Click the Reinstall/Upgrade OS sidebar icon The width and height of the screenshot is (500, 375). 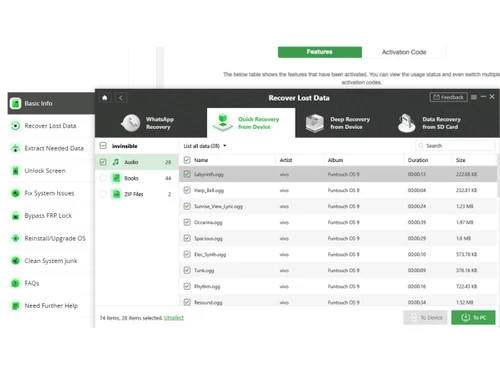15,238
